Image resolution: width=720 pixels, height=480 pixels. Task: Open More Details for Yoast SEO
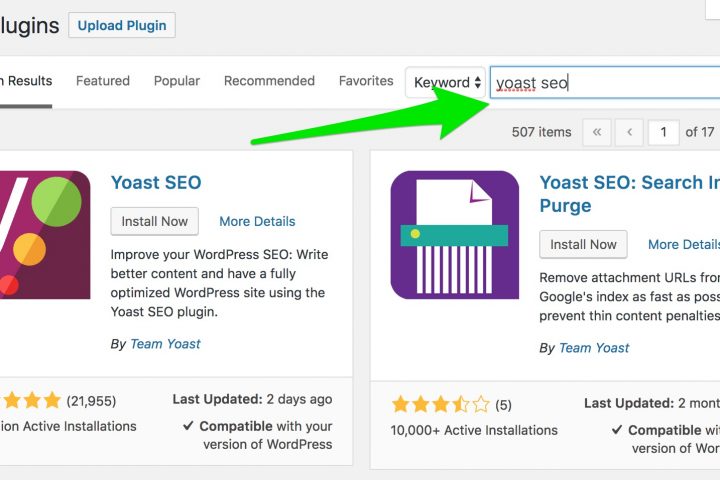click(x=257, y=221)
